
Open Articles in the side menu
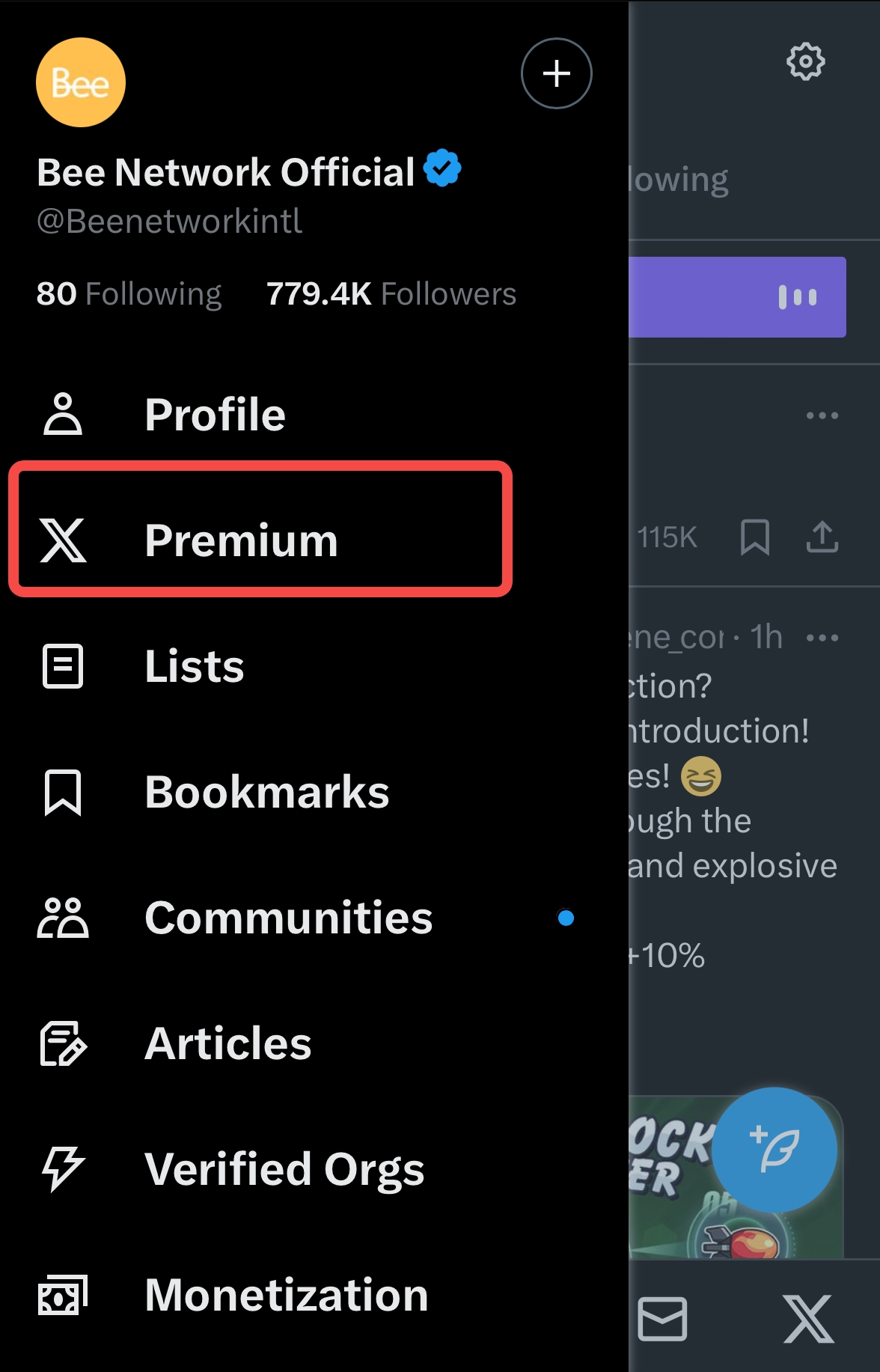click(227, 1043)
